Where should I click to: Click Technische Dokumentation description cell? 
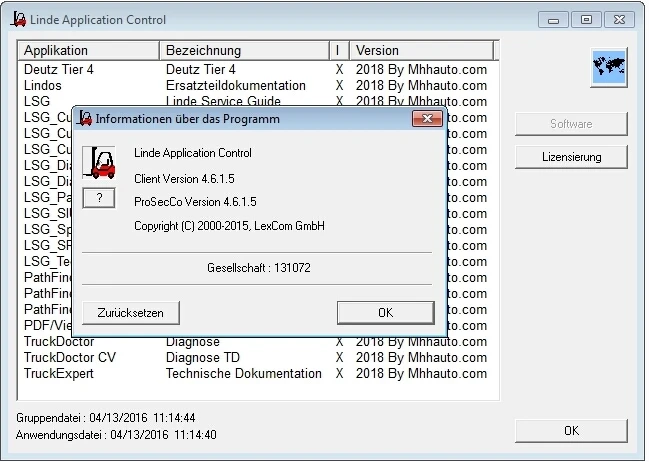point(243,373)
